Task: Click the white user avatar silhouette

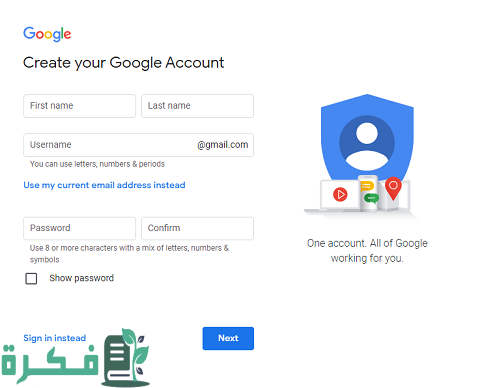Action: (x=367, y=145)
